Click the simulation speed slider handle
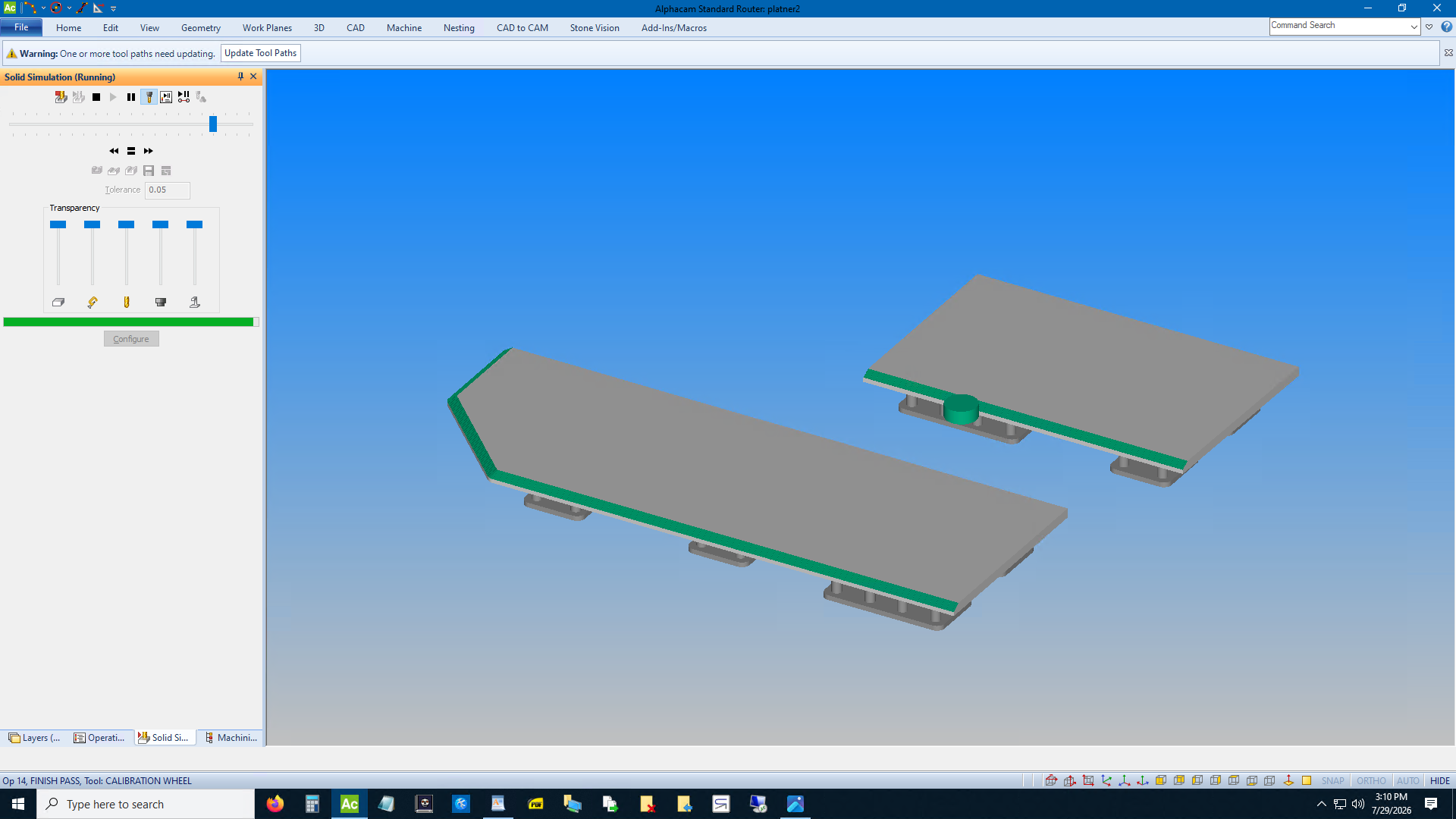 point(213,124)
